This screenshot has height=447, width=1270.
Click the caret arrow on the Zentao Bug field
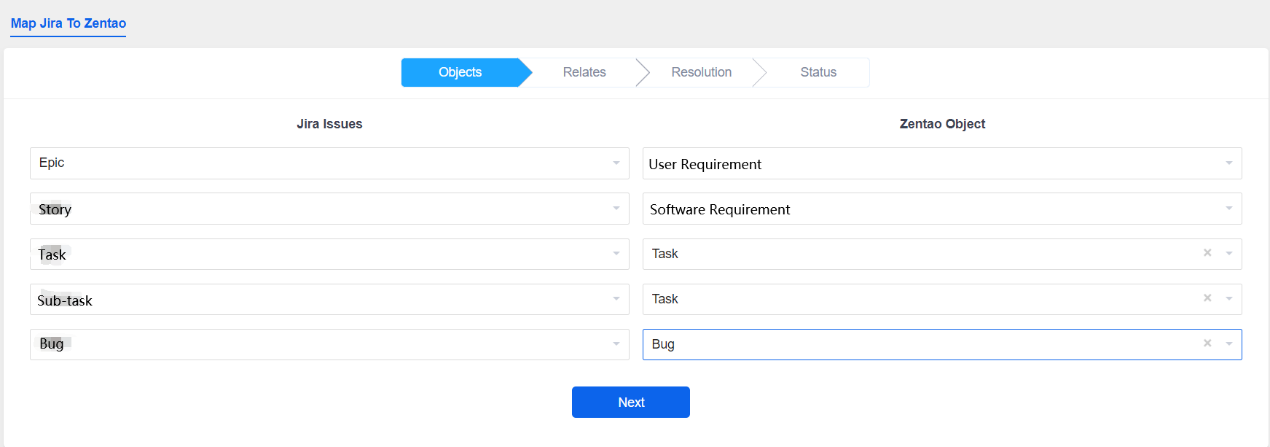point(1228,344)
